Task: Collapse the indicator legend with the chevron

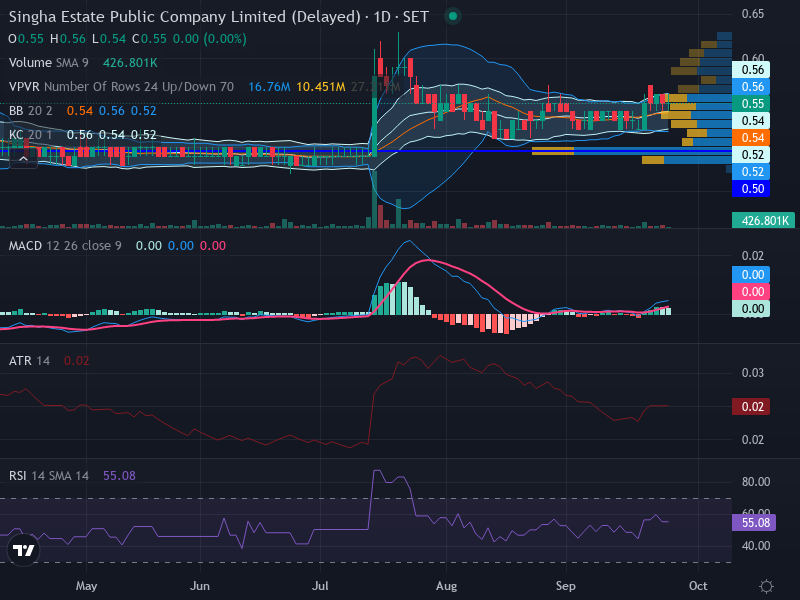Action: (23, 160)
